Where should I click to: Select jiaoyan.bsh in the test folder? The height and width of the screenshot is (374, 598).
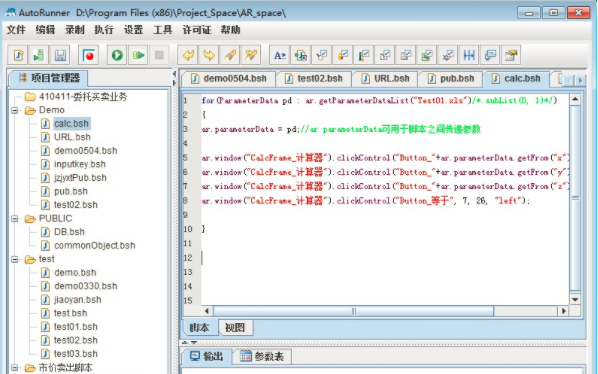pos(71,300)
